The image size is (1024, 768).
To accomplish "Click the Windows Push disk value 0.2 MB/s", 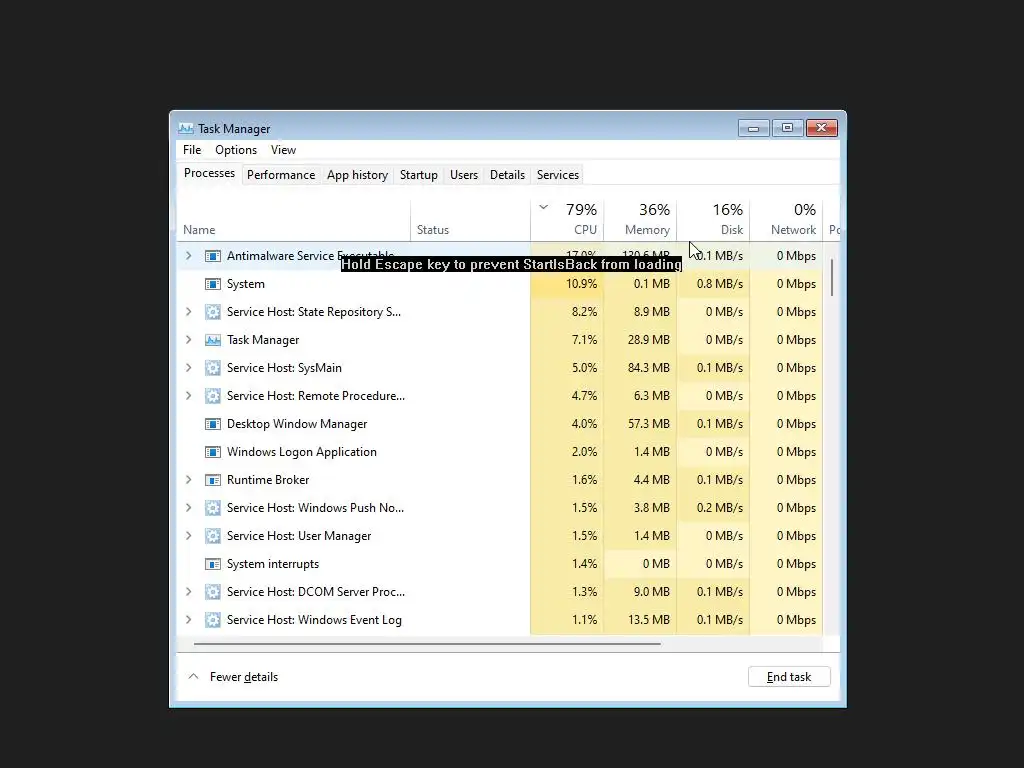I will tap(720, 508).
